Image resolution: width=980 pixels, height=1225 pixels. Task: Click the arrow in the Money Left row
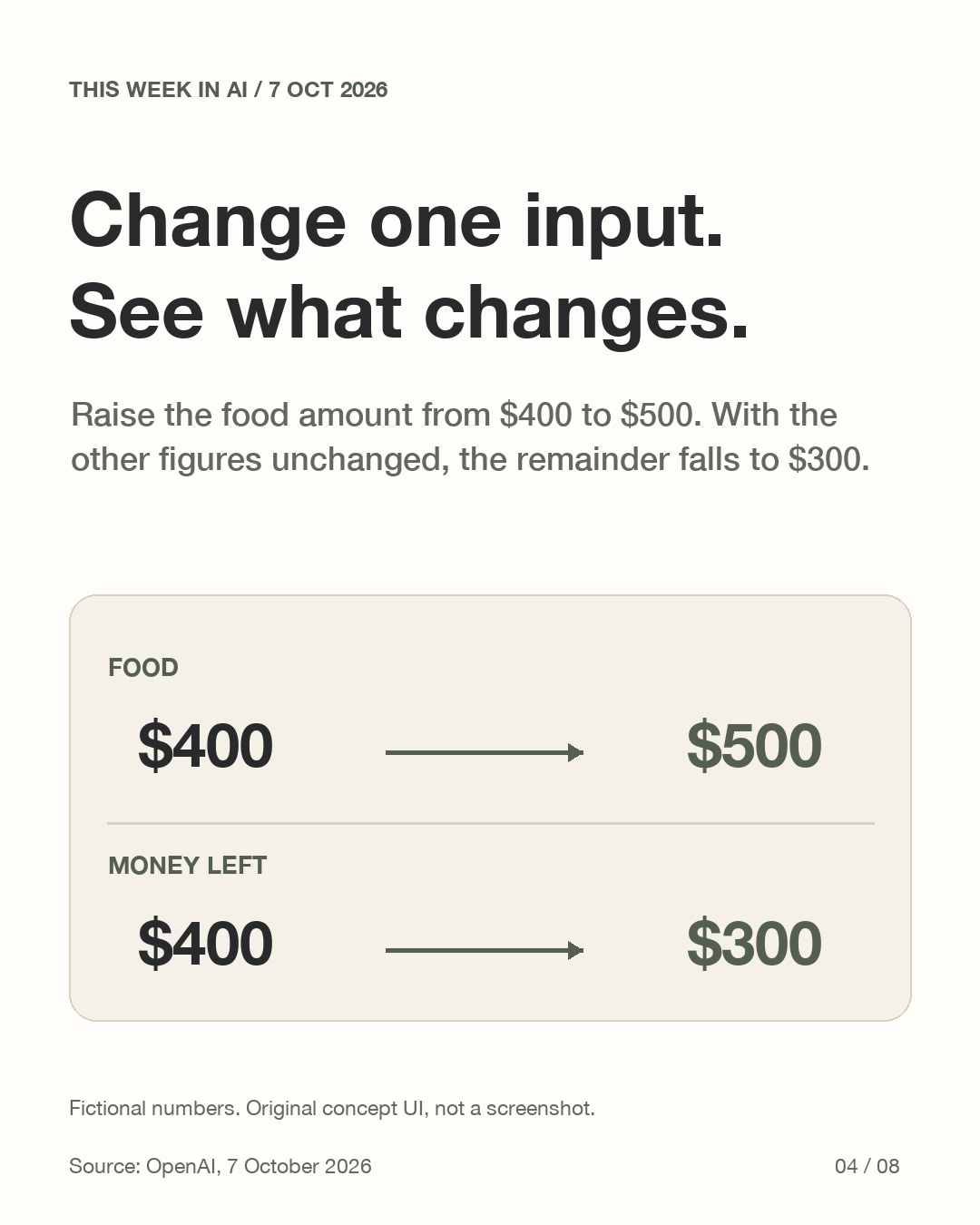click(x=485, y=950)
